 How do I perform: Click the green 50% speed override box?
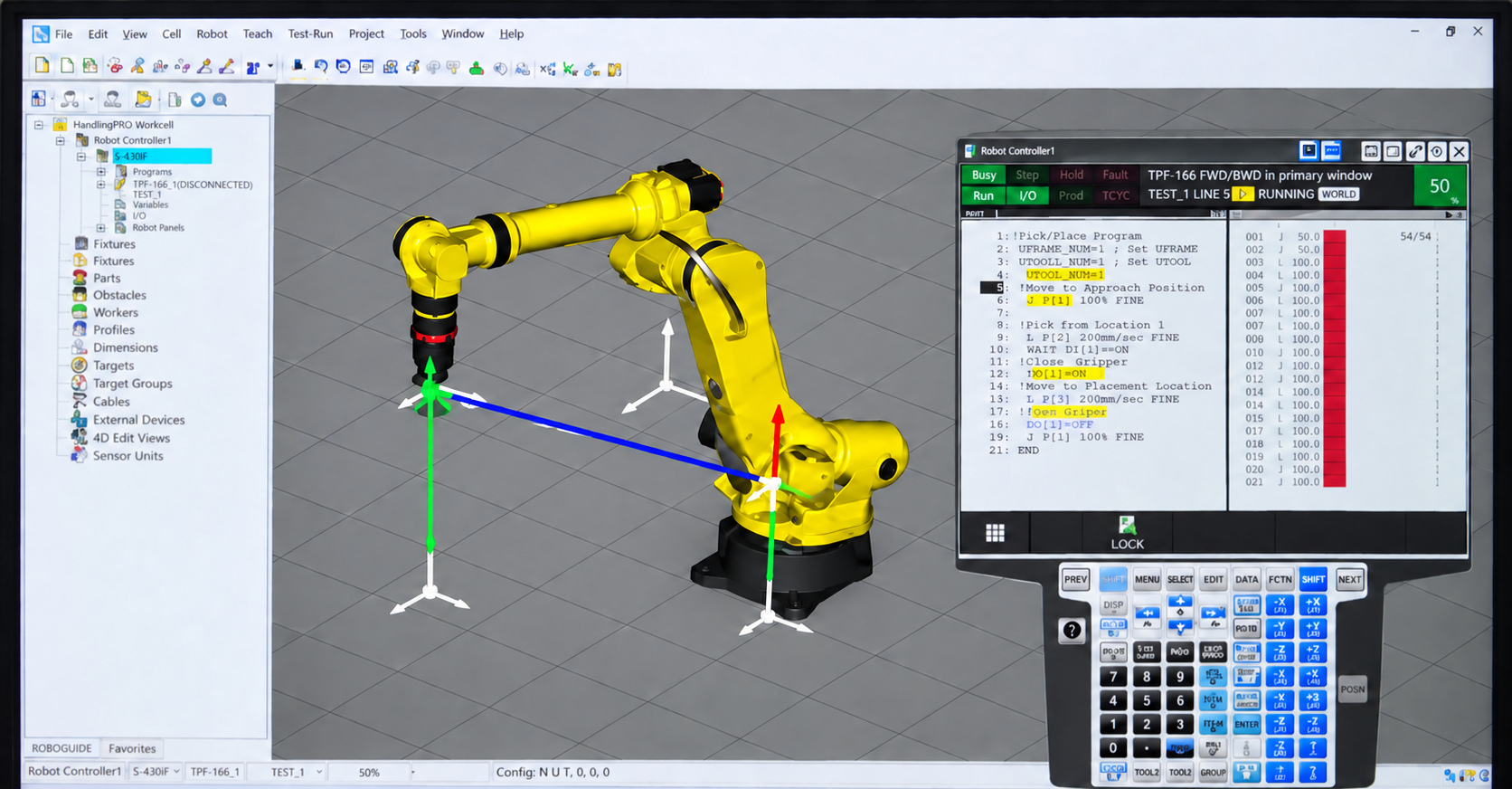click(1439, 186)
